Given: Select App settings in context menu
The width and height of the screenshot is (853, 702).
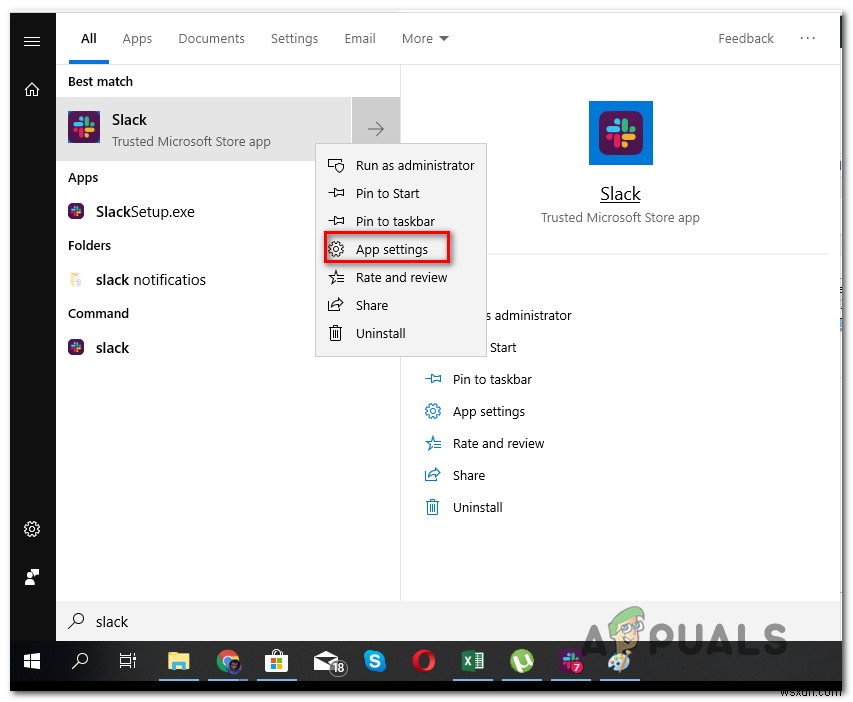Looking at the screenshot, I should pos(391,249).
